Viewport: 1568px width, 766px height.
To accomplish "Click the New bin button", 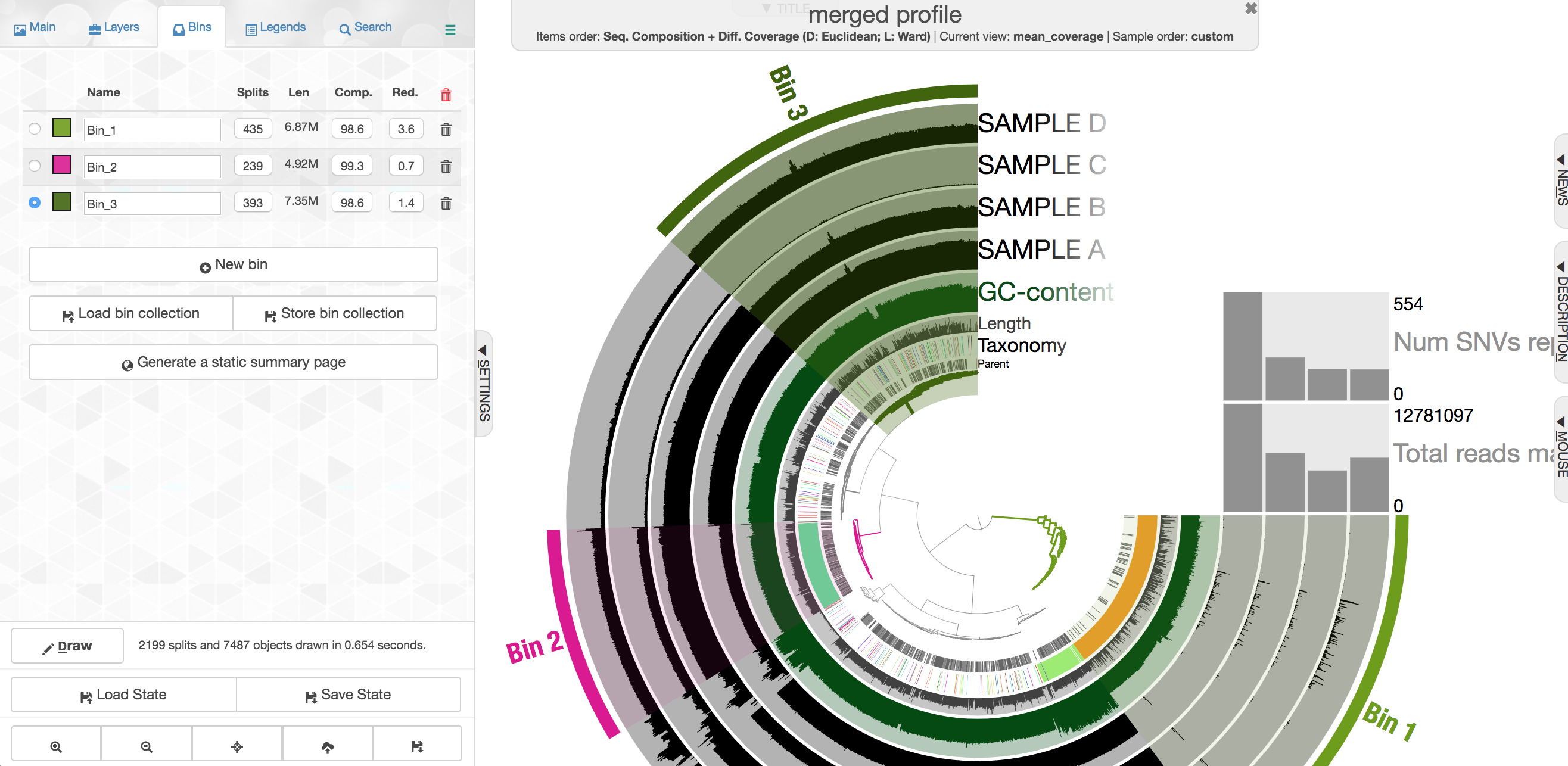I will (x=233, y=264).
